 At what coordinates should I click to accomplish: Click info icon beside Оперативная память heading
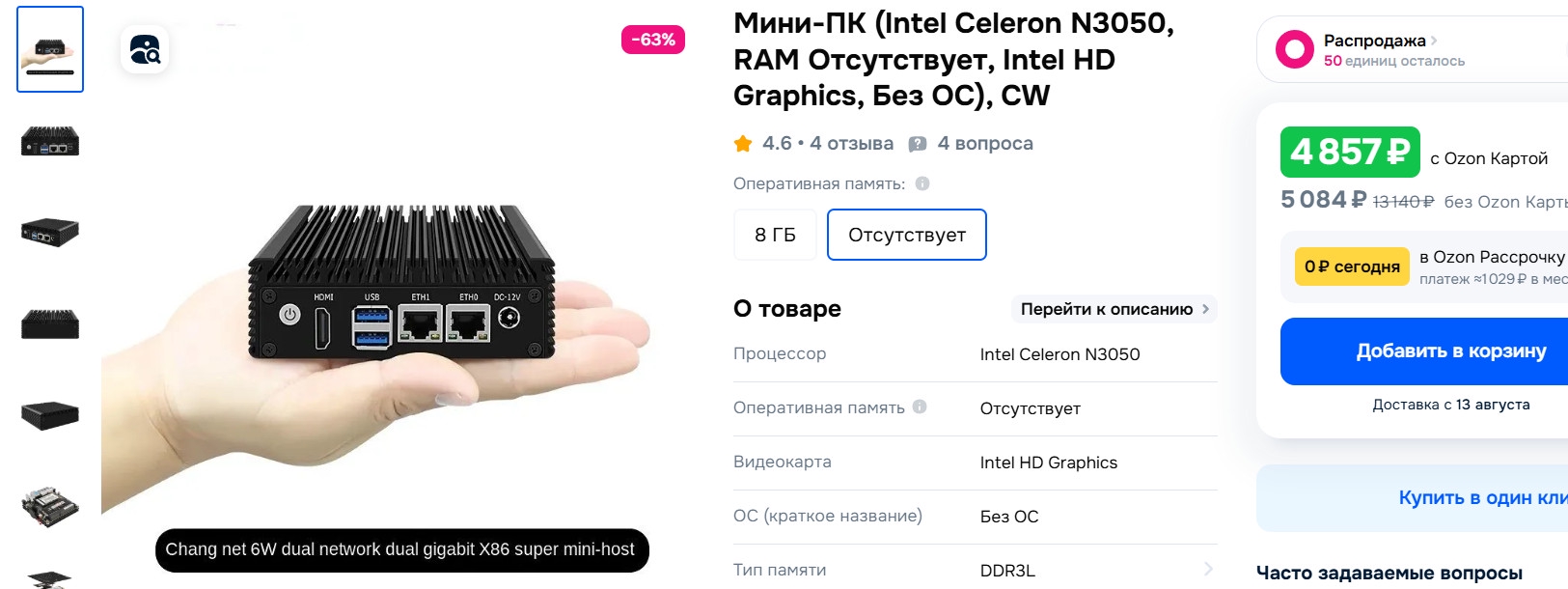point(922,183)
